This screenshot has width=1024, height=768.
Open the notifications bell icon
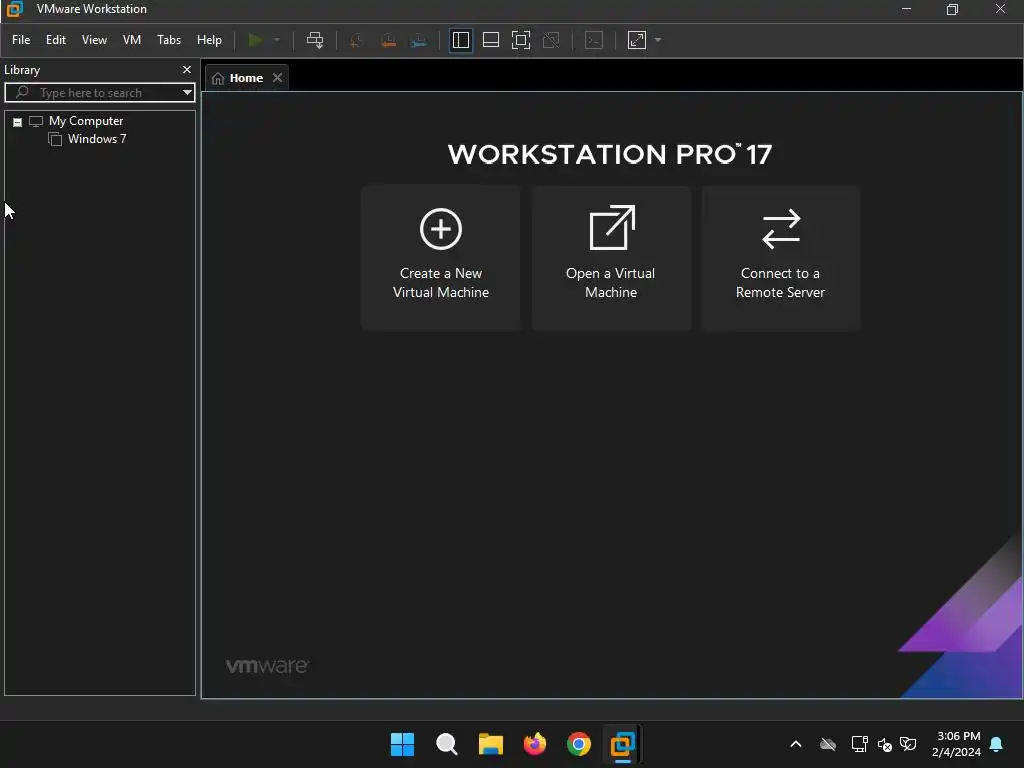tap(997, 744)
